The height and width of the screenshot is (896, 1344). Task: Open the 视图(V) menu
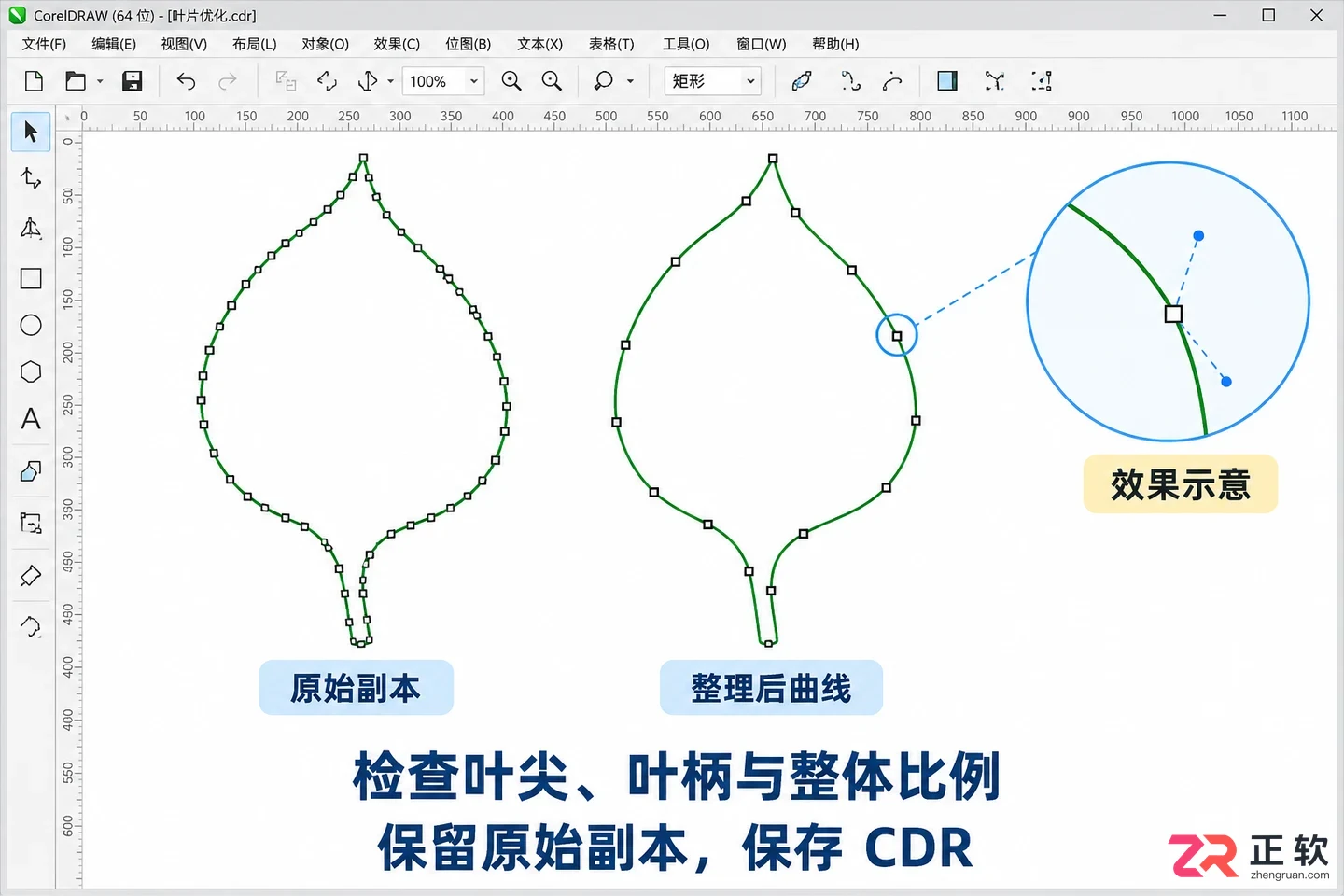[184, 44]
